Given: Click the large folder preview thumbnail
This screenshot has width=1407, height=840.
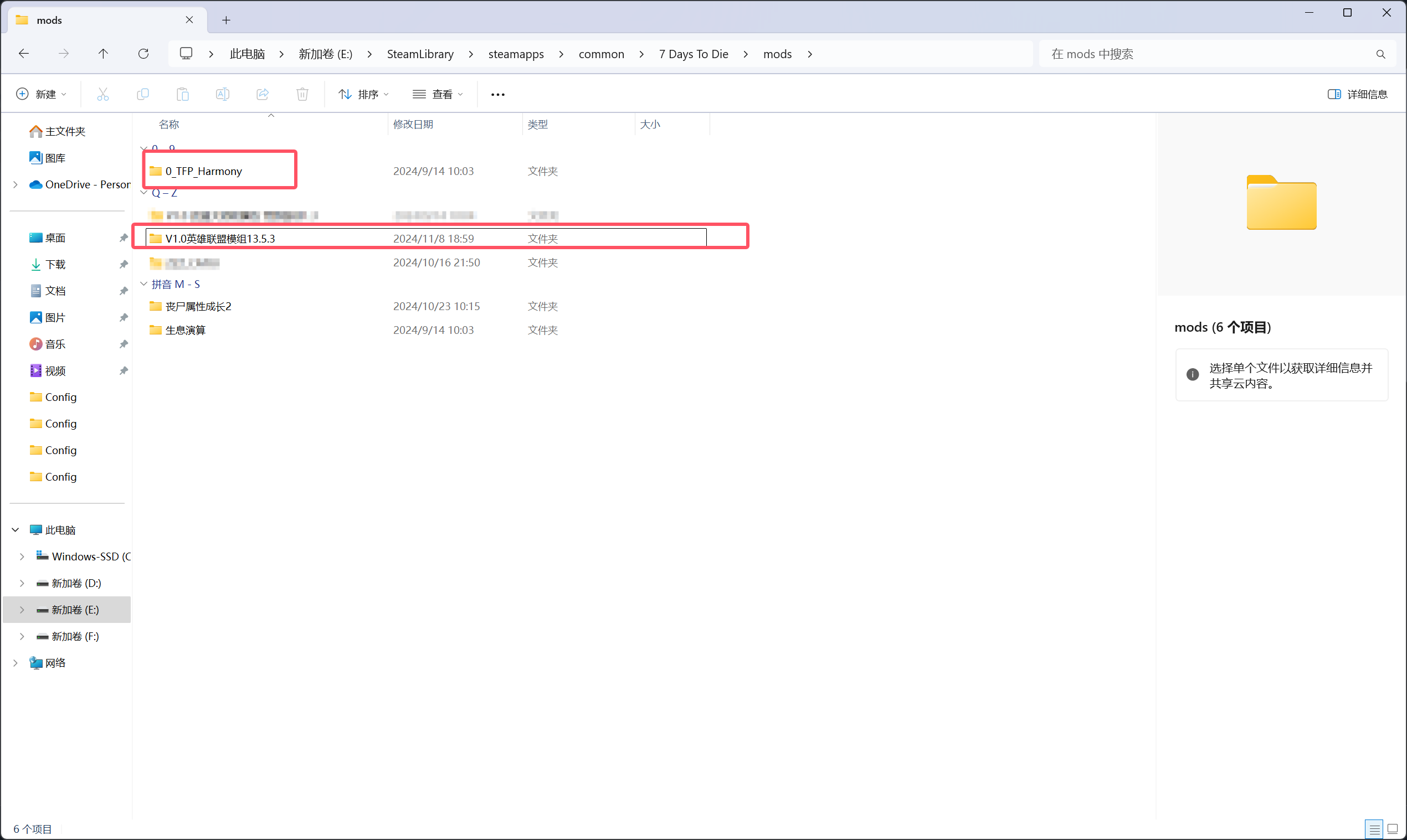Looking at the screenshot, I should click(x=1281, y=202).
